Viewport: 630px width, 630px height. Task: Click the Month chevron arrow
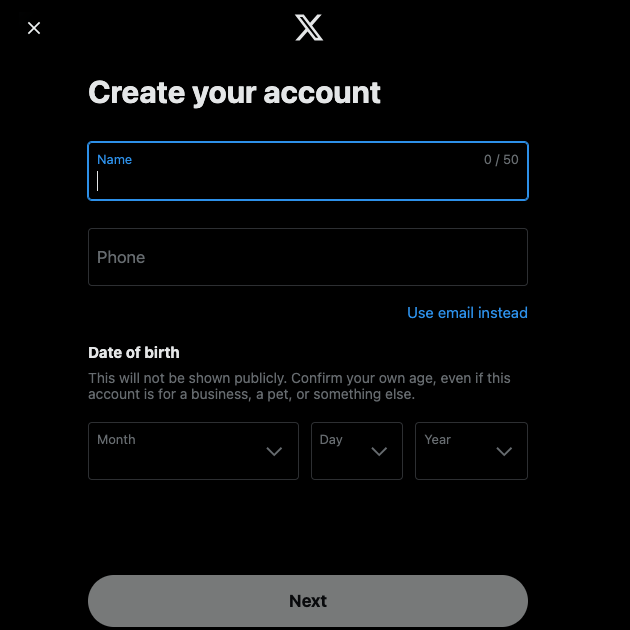pos(274,451)
